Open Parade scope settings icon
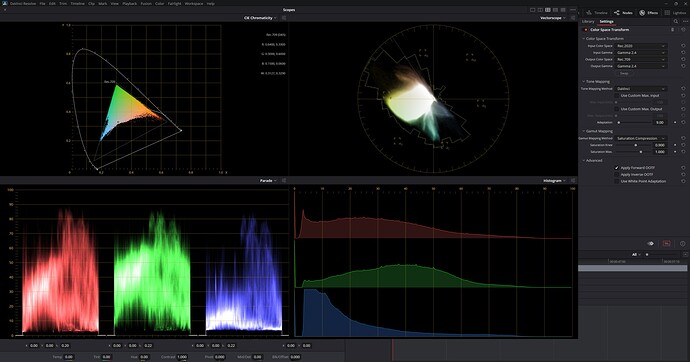The image size is (690, 362). click(284, 180)
